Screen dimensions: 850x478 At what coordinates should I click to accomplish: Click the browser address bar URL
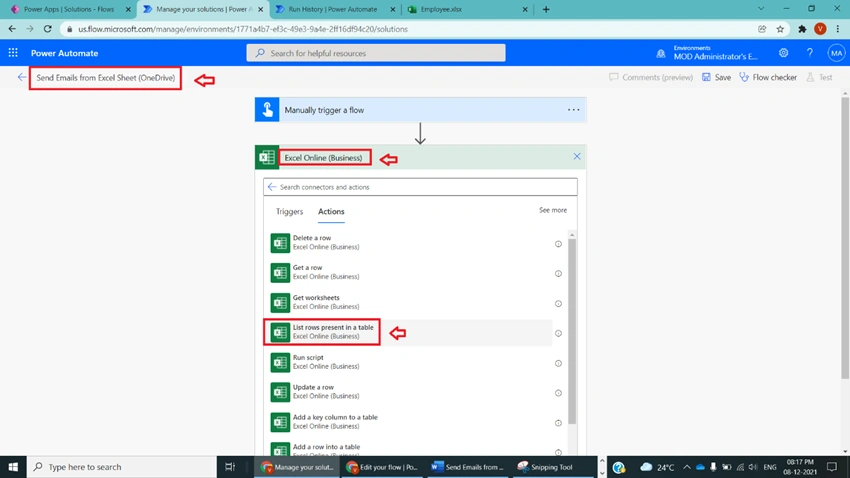point(243,29)
